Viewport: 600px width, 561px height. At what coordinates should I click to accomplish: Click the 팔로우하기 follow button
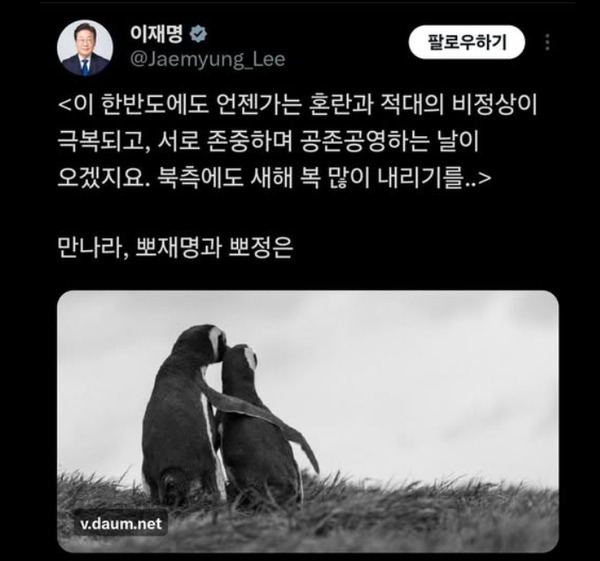click(467, 42)
